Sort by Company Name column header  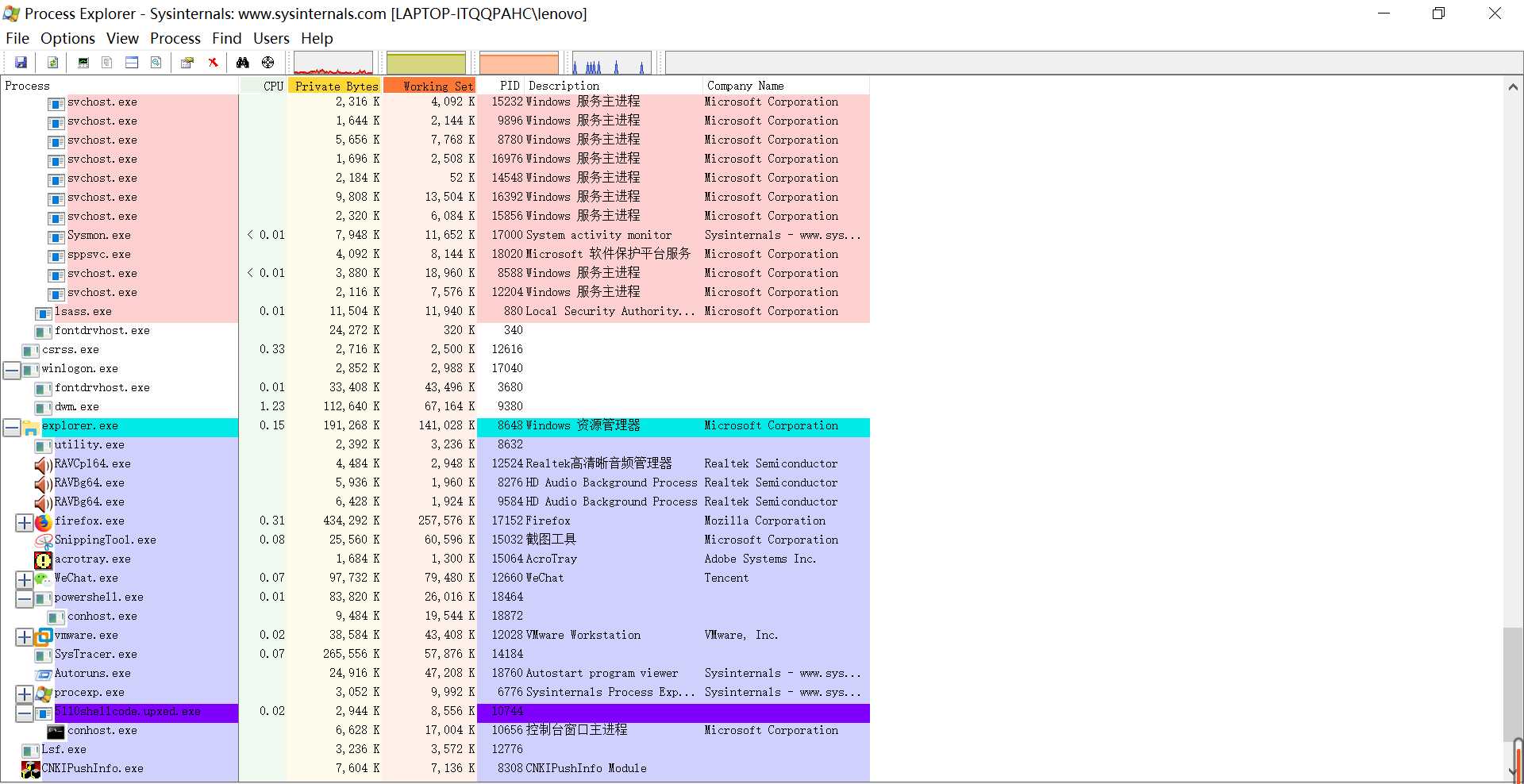click(787, 86)
